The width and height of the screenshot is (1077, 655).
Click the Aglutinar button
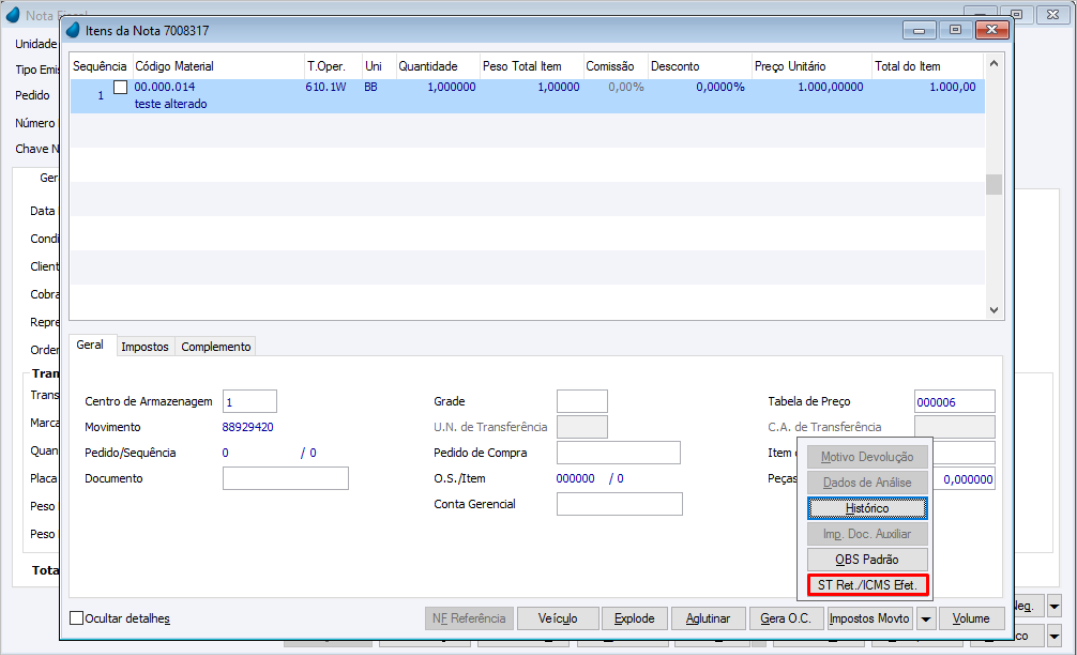pos(707,619)
